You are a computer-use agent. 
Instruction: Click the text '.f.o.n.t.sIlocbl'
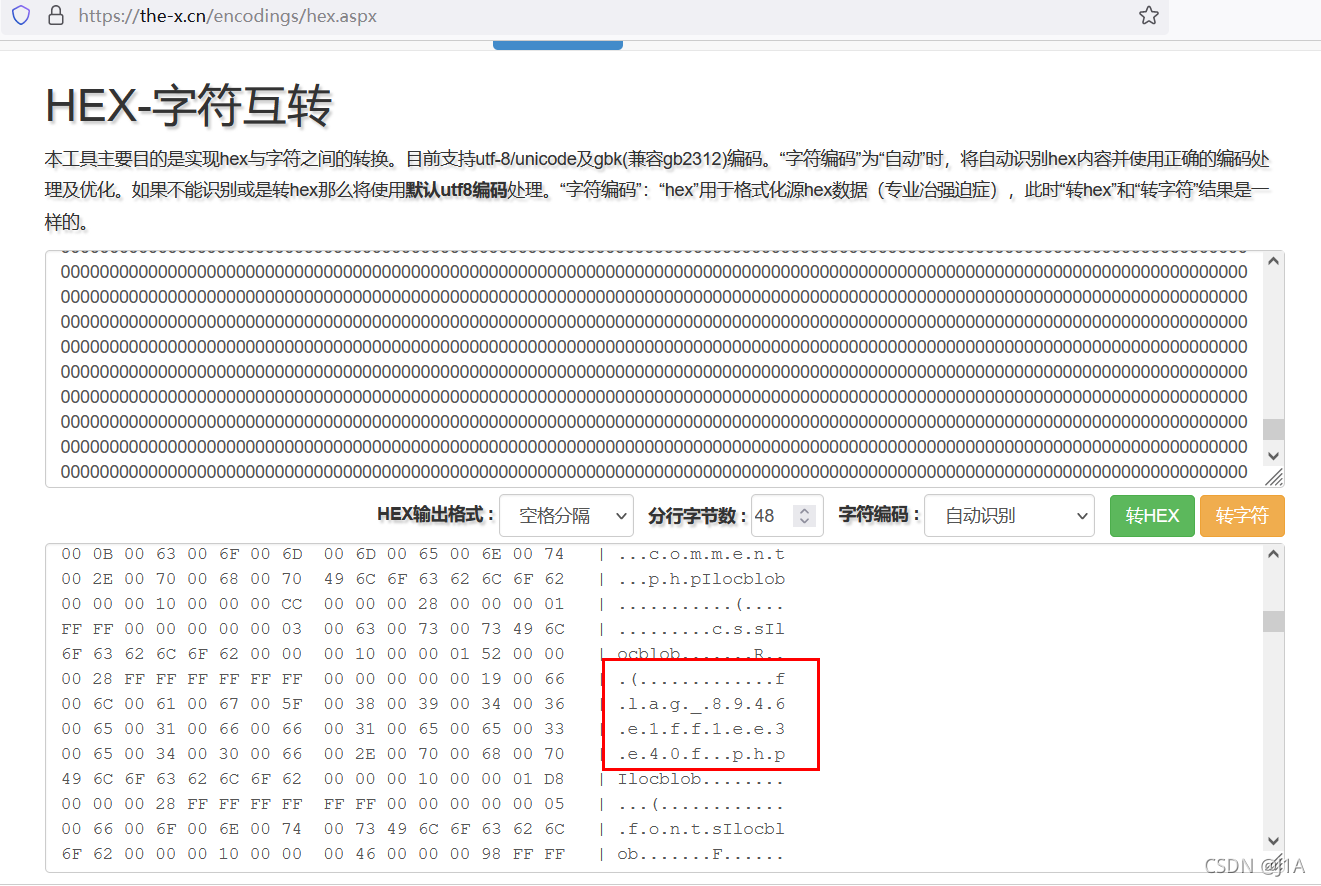tap(701, 829)
